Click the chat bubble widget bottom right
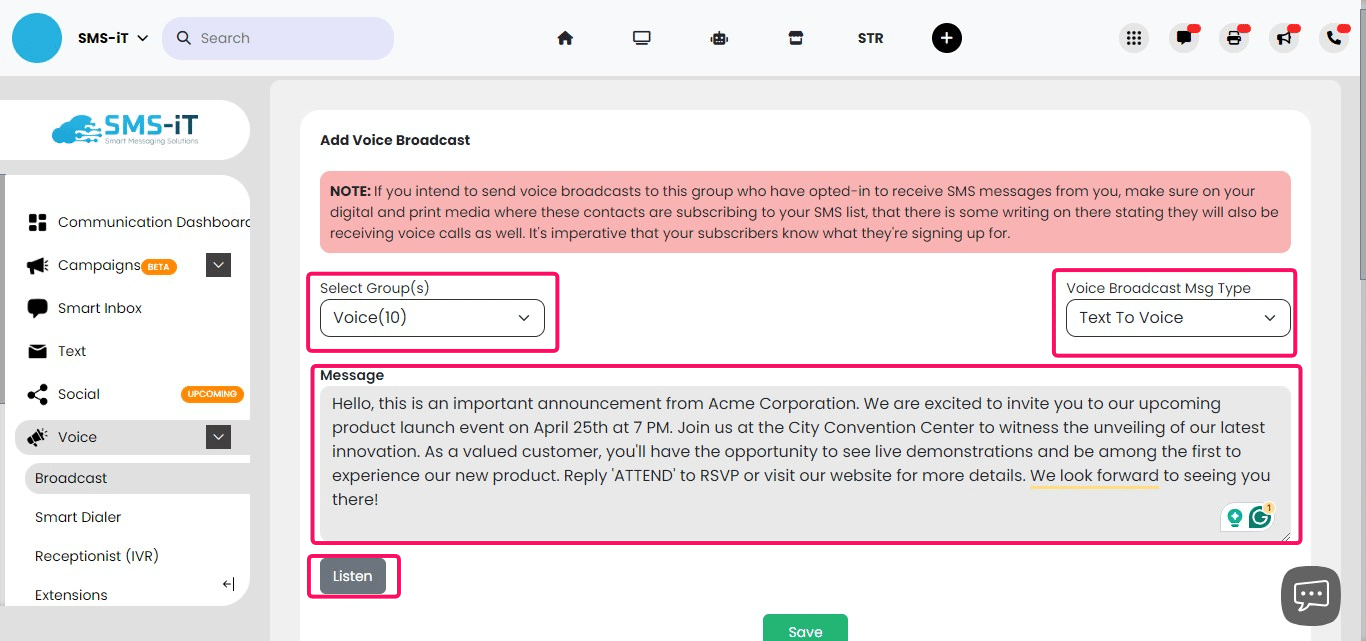The image size is (1366, 641). [1310, 595]
